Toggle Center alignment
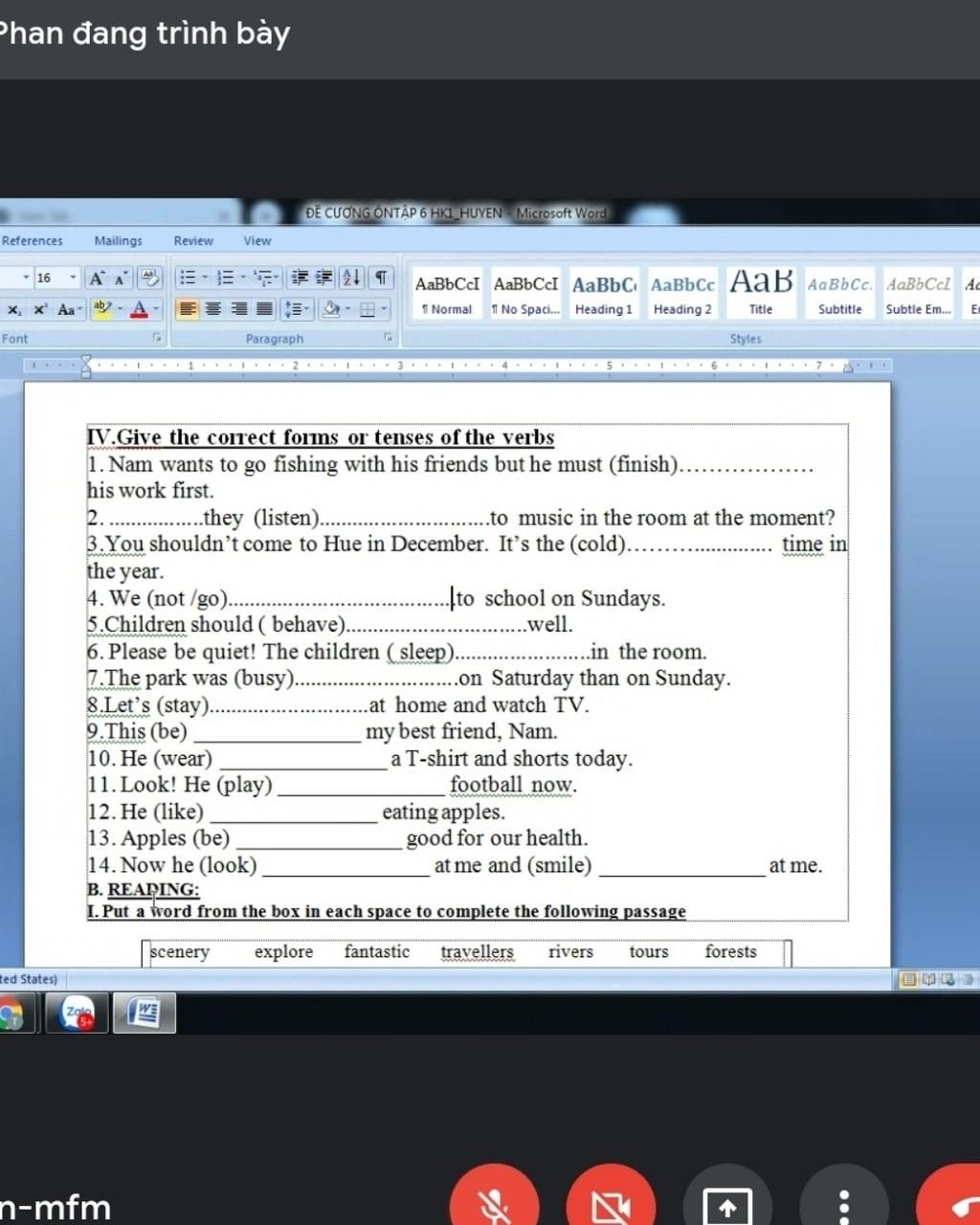 coord(213,309)
